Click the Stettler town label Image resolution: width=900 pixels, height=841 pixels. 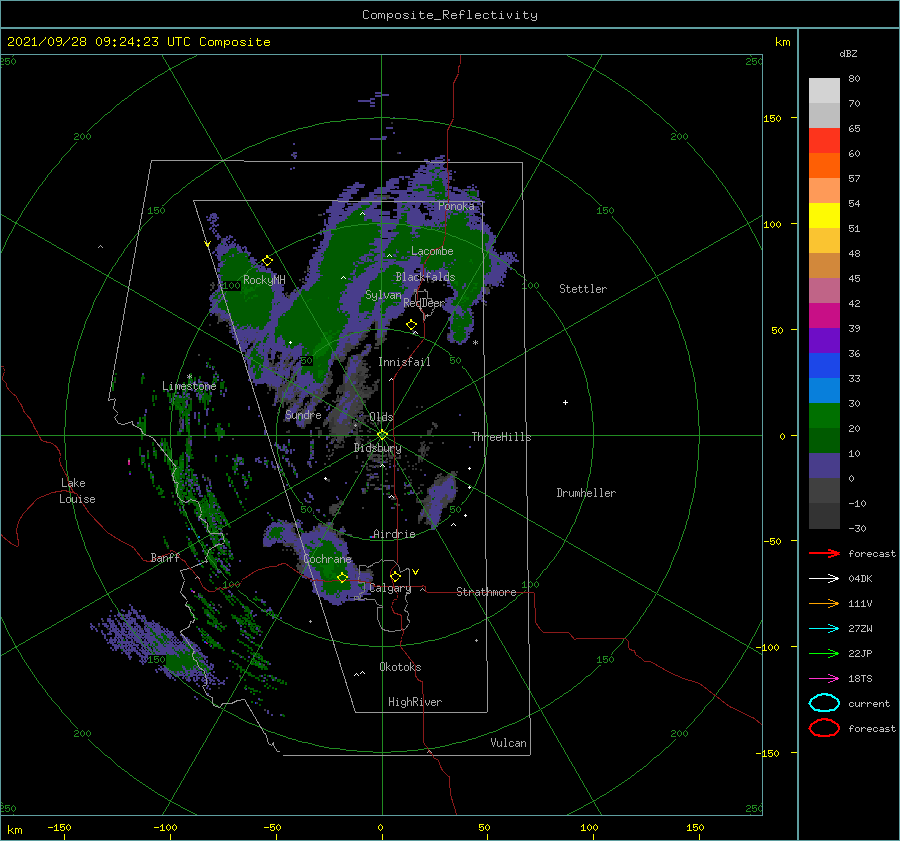point(583,289)
